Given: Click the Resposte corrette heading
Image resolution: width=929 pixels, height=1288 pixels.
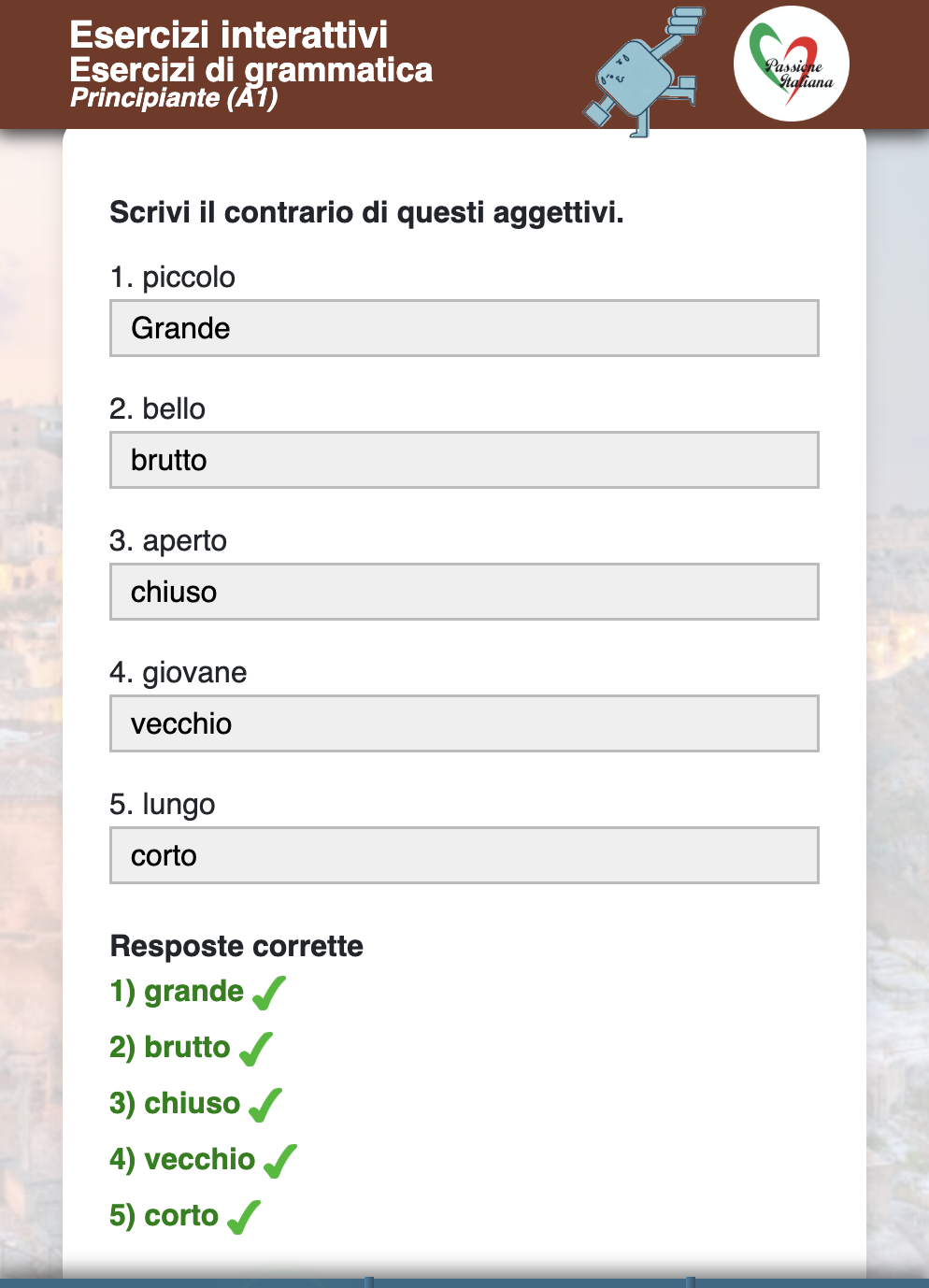Looking at the screenshot, I should 236,946.
